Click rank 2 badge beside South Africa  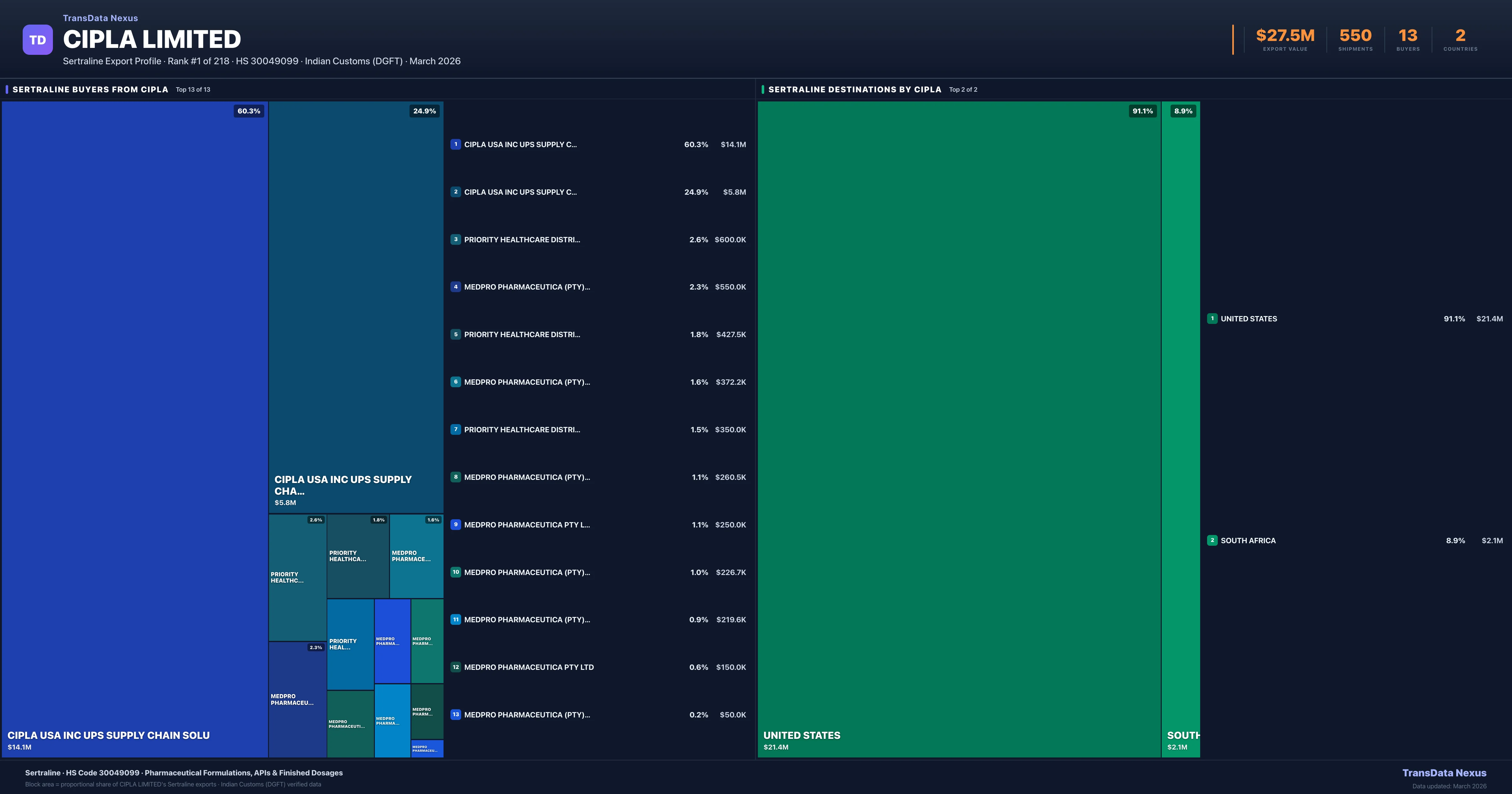point(1212,540)
